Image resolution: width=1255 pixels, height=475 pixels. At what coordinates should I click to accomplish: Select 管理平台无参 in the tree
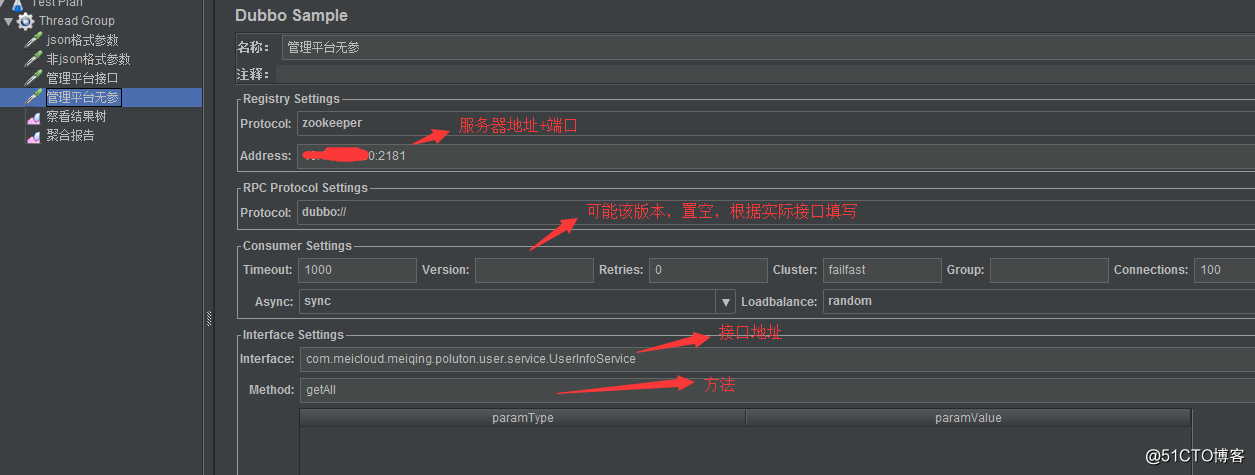click(x=83, y=98)
